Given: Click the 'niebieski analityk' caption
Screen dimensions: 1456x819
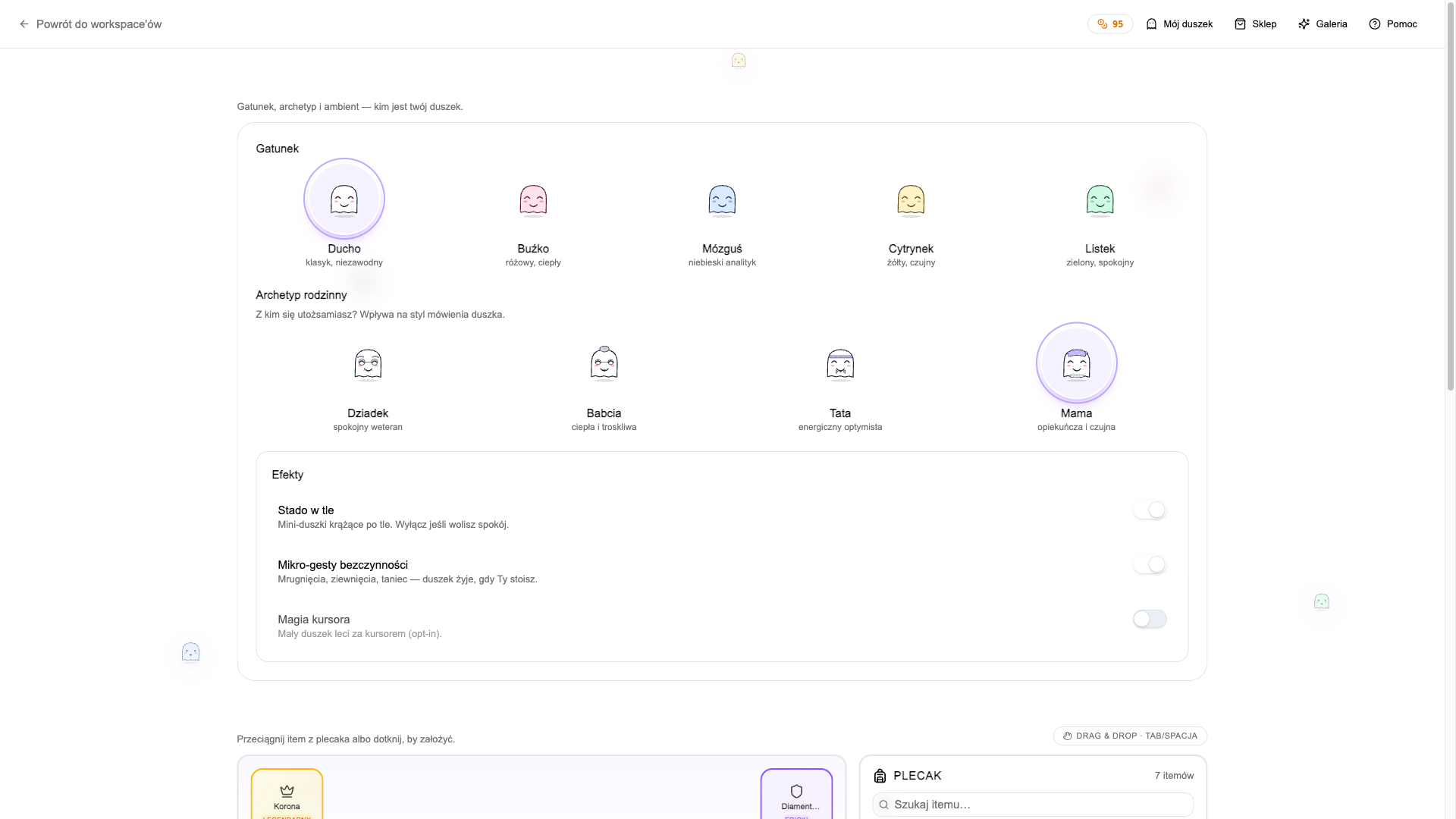Looking at the screenshot, I should pyautogui.click(x=722, y=262).
